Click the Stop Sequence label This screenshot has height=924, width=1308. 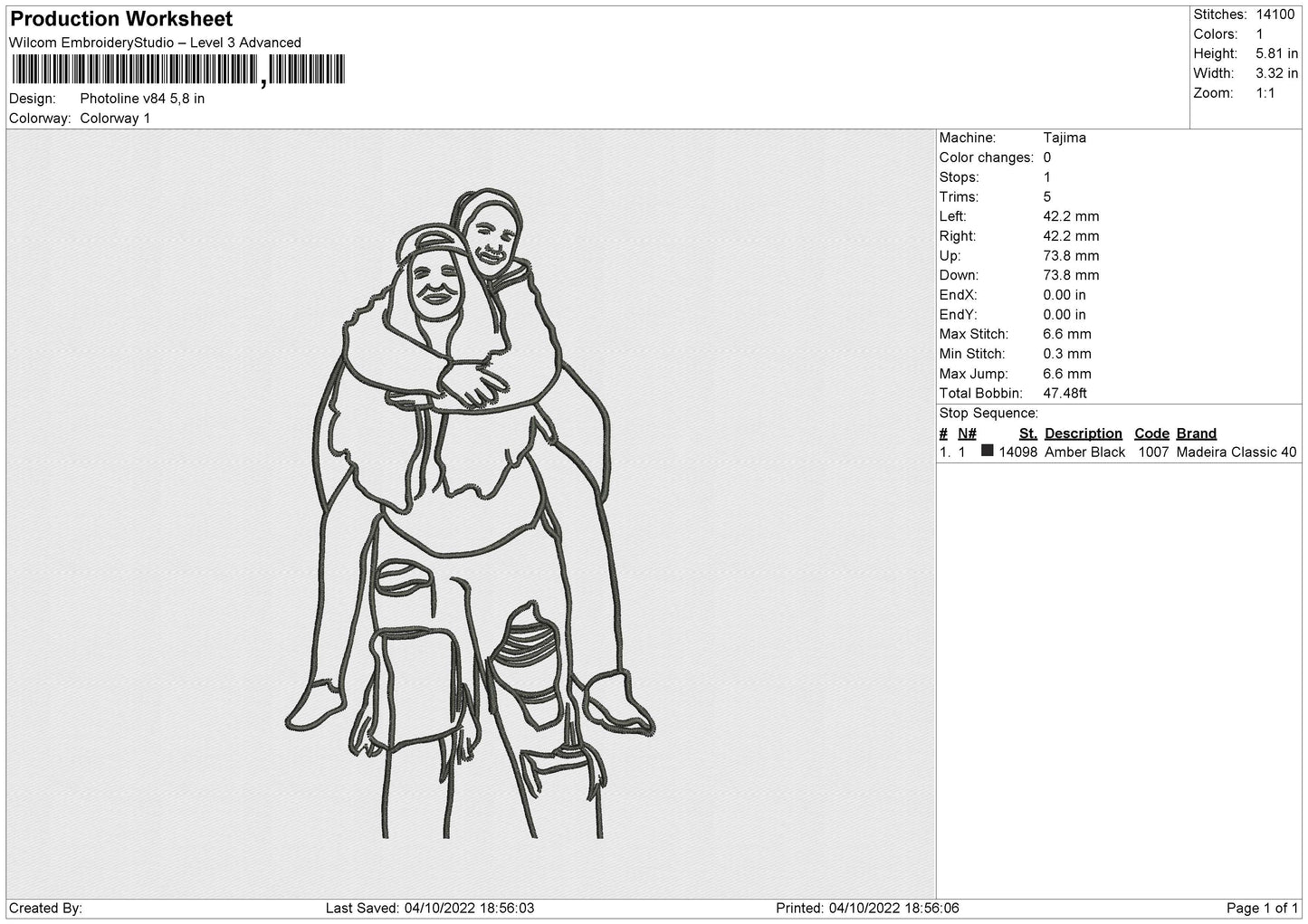[x=988, y=414]
